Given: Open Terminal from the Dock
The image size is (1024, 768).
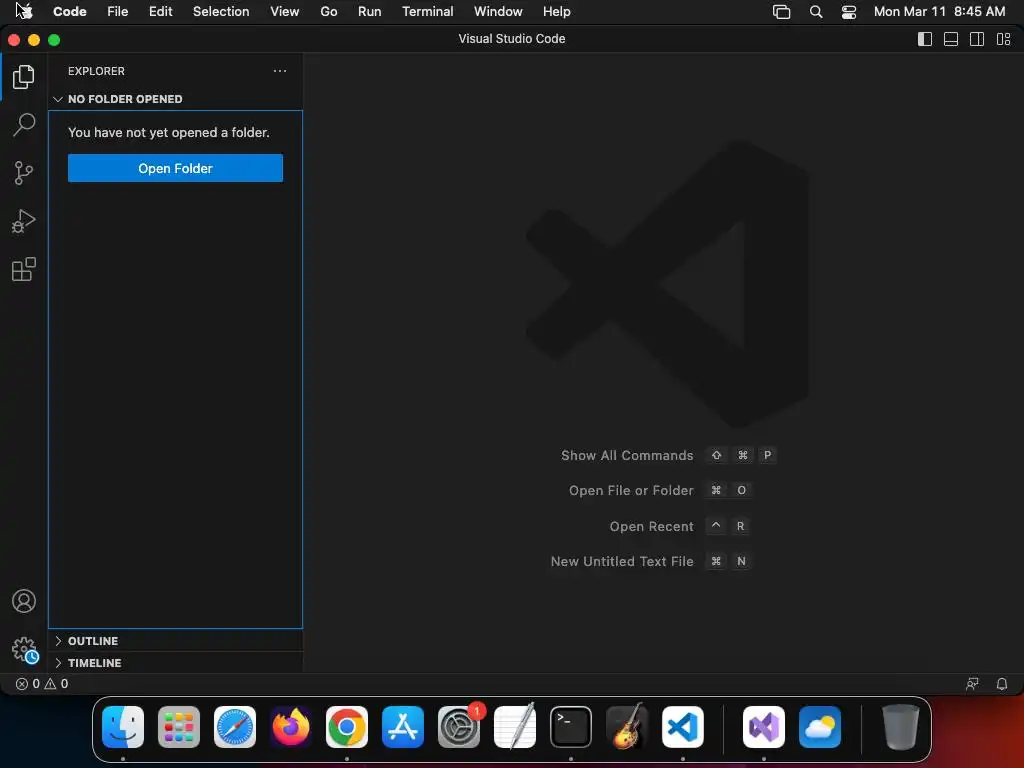Looking at the screenshot, I should [571, 727].
